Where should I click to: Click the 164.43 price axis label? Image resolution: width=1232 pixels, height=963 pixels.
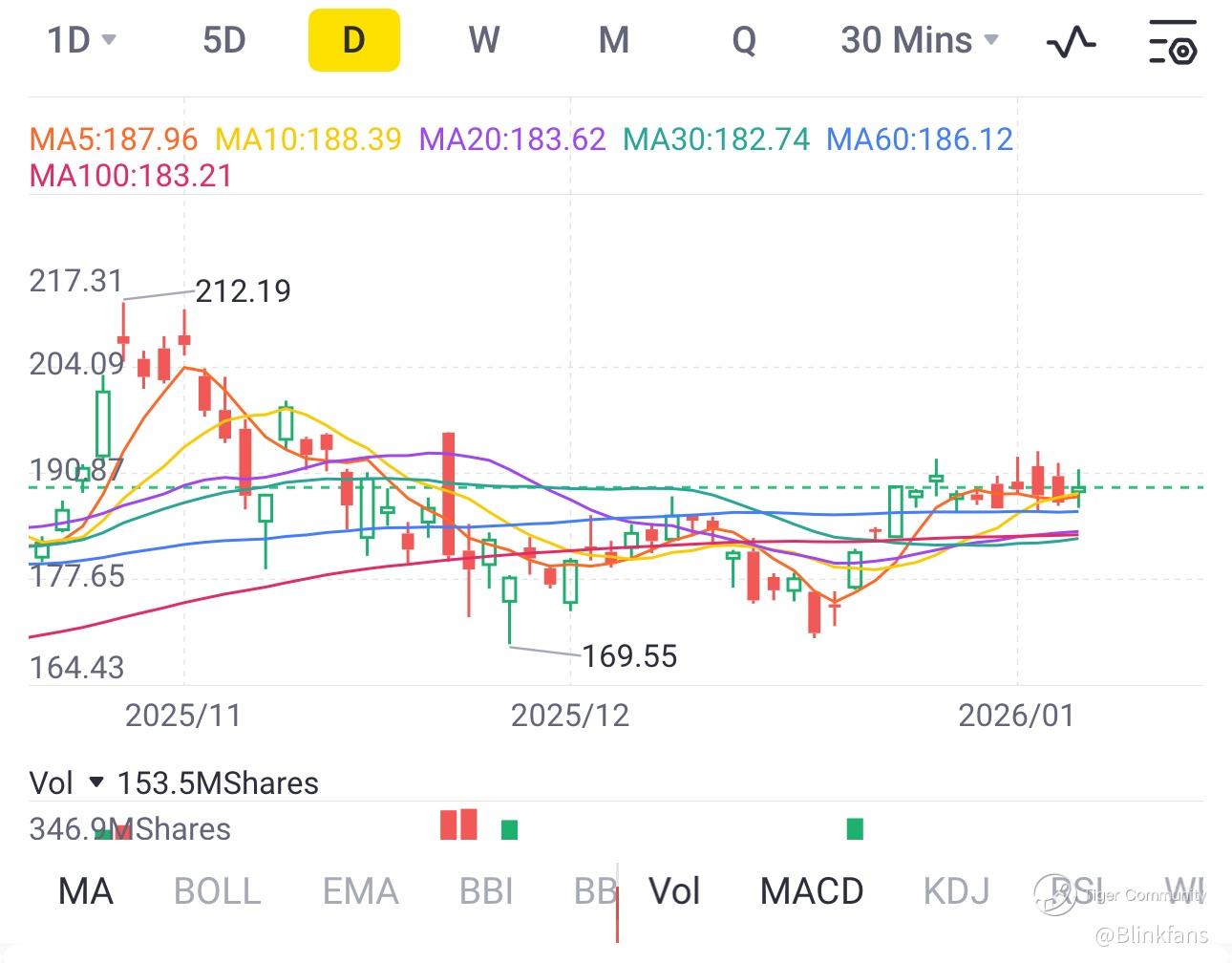click(76, 667)
